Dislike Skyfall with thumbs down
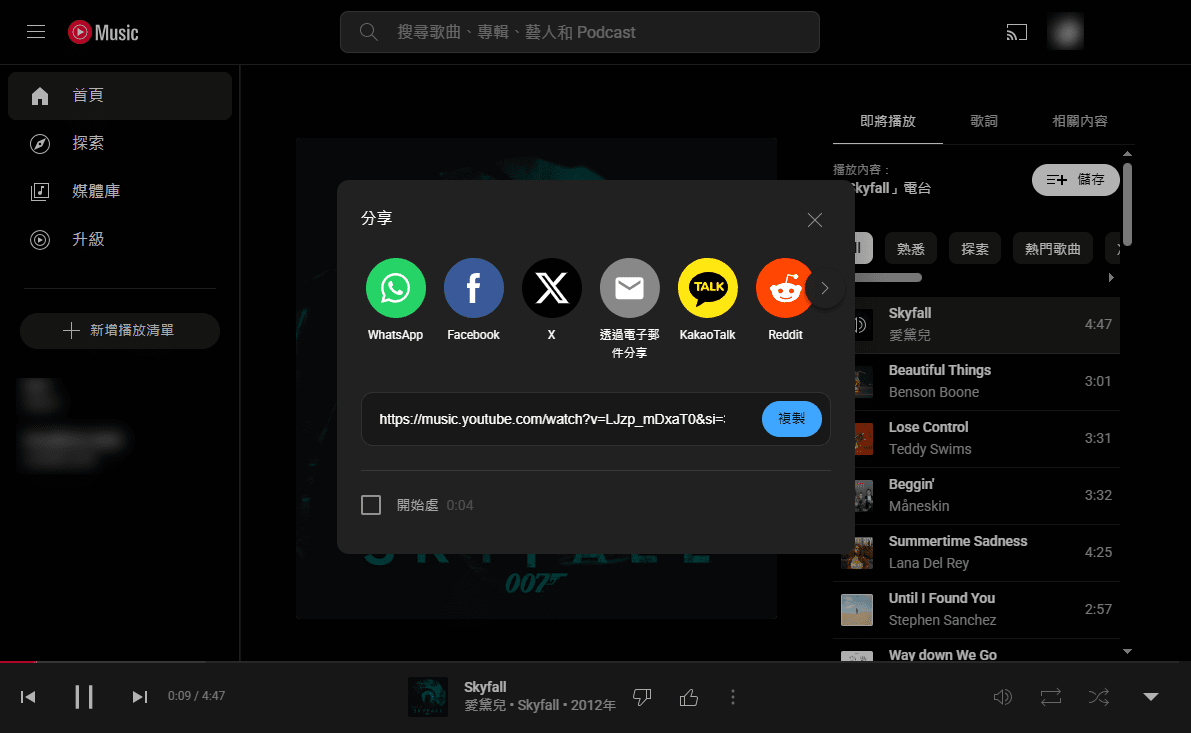 [x=643, y=697]
